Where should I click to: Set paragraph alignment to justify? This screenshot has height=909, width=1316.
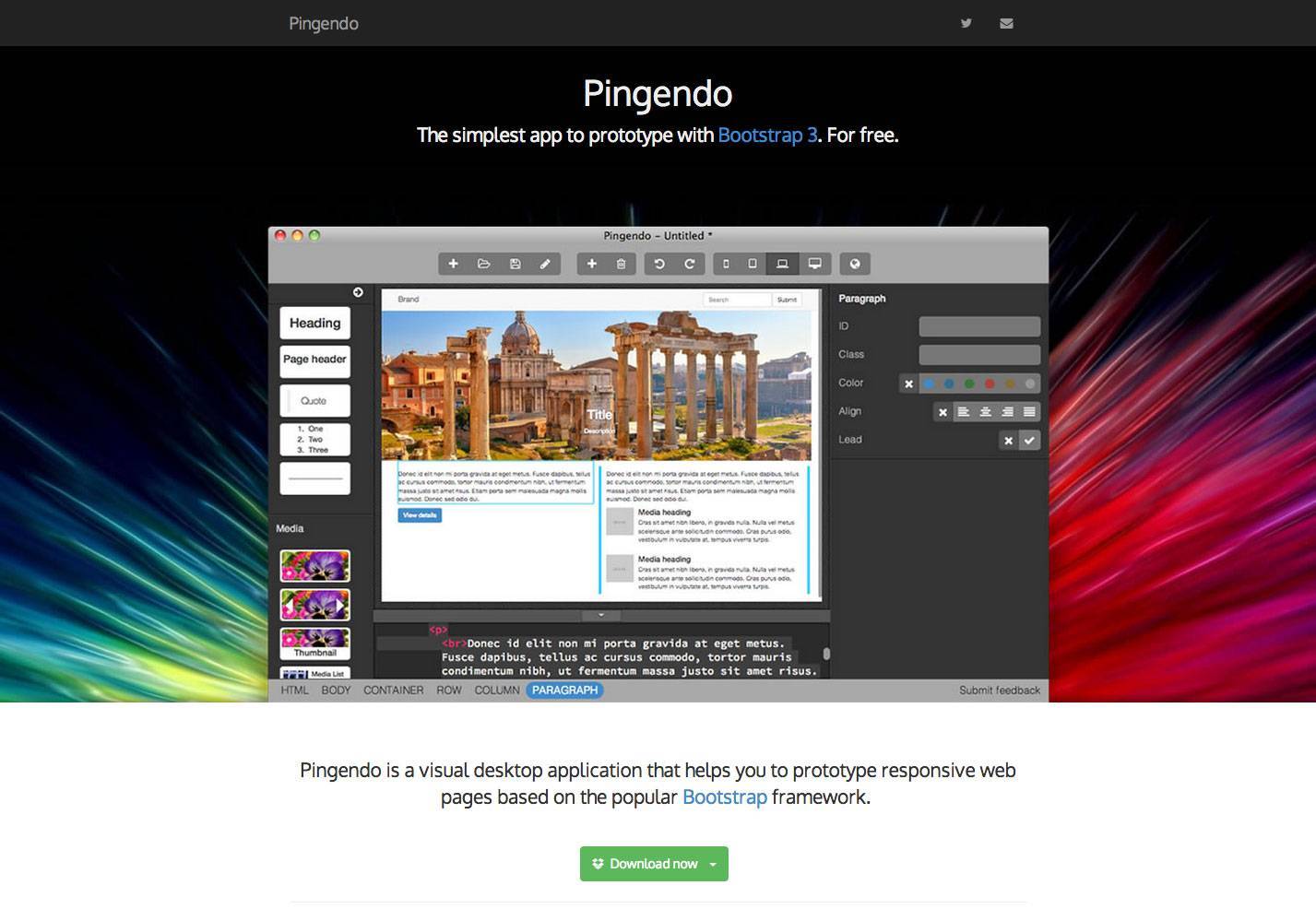coord(1029,412)
